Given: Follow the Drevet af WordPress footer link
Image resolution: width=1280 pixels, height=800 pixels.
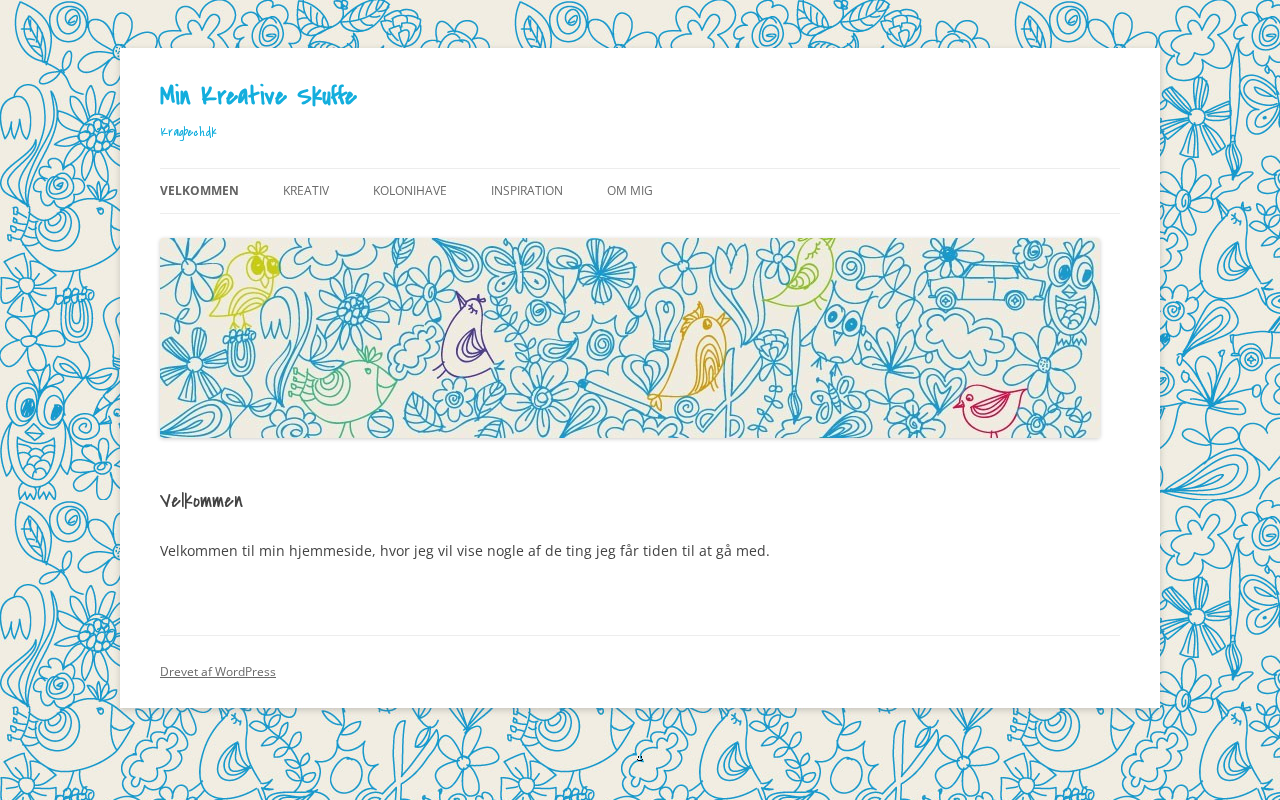Looking at the screenshot, I should tap(218, 672).
